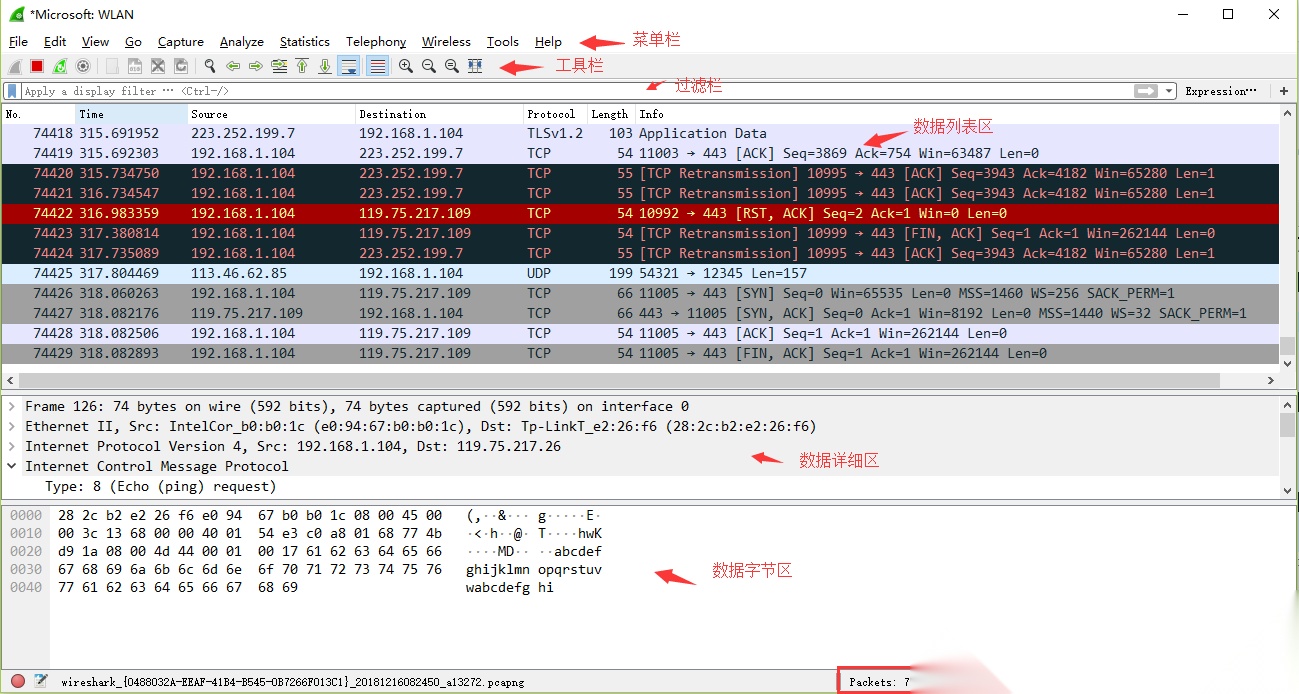Open the Capture menu
The width and height of the screenshot is (1299, 694).
pyautogui.click(x=181, y=42)
